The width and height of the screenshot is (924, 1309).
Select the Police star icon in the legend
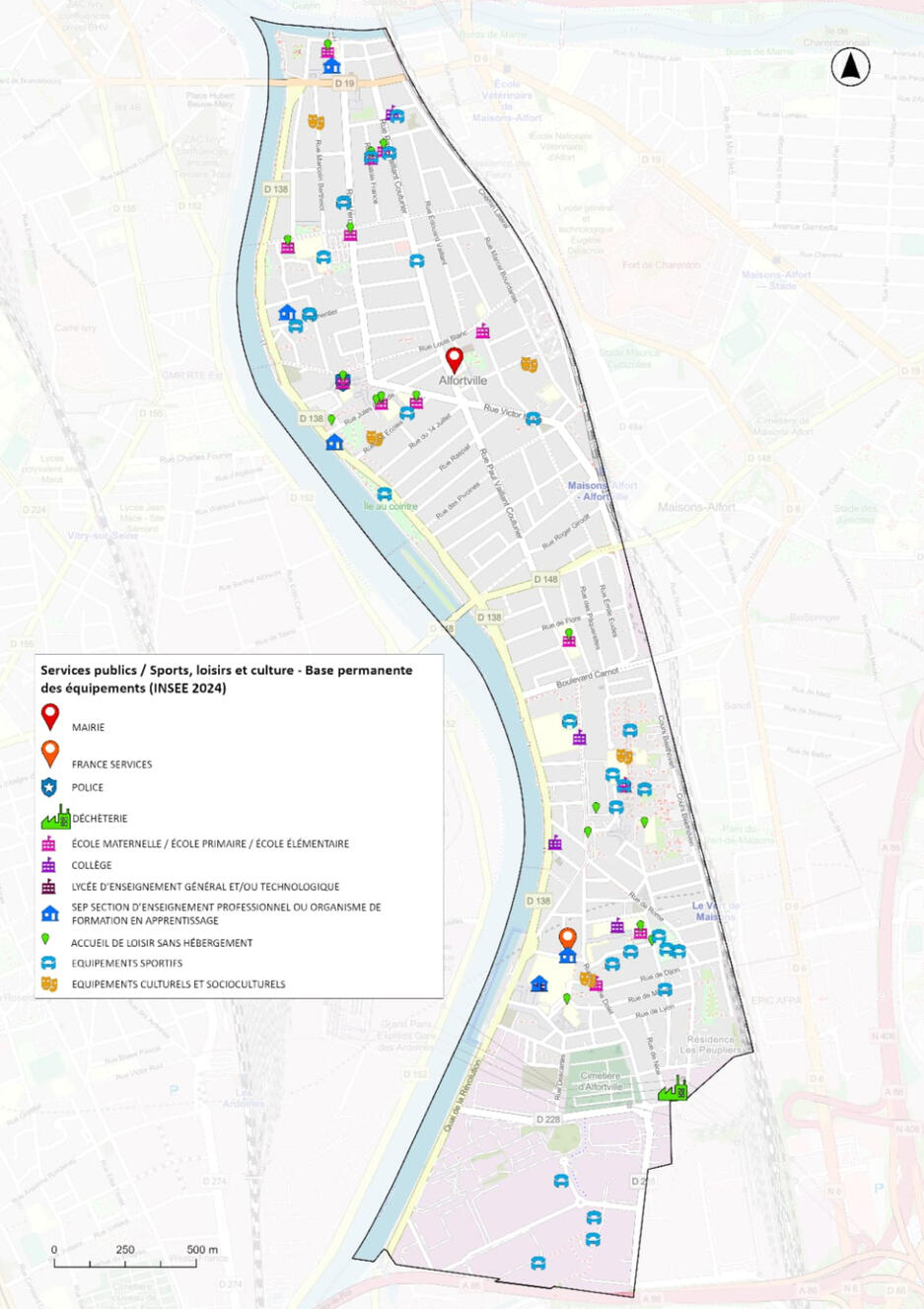tap(47, 786)
